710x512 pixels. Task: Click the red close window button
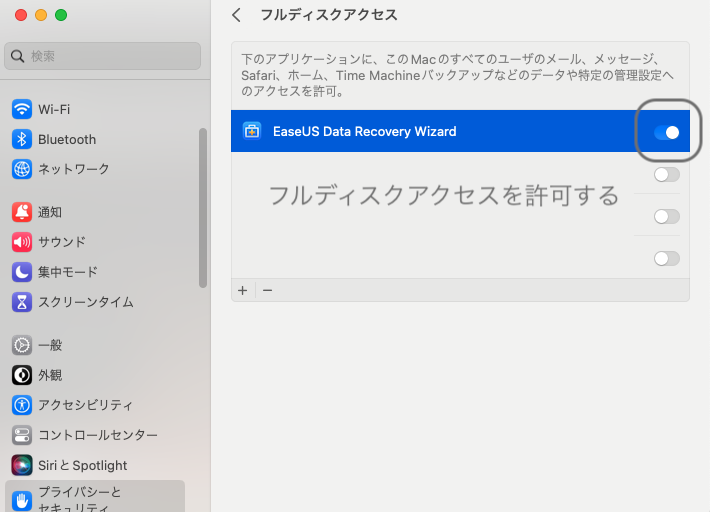tap(21, 15)
